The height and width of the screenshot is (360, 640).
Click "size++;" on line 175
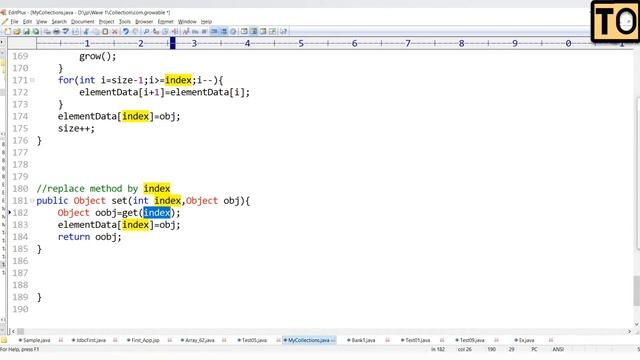76,129
